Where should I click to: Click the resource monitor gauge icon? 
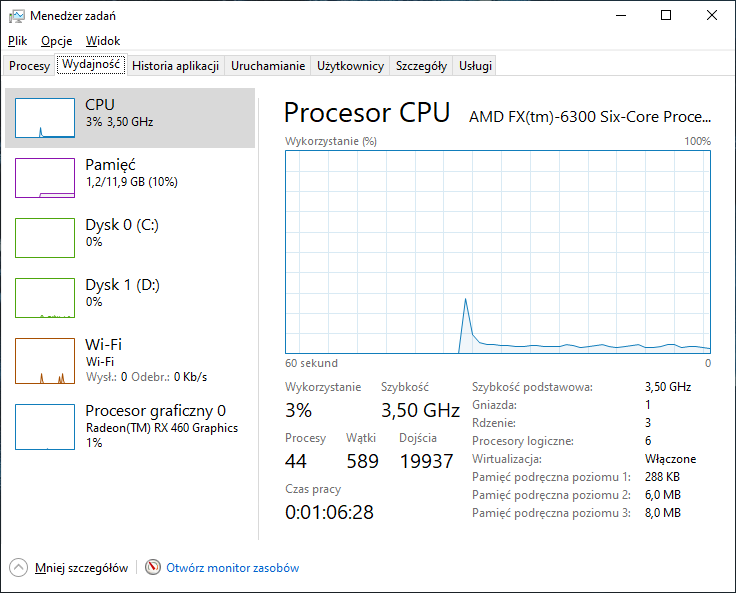(x=153, y=567)
